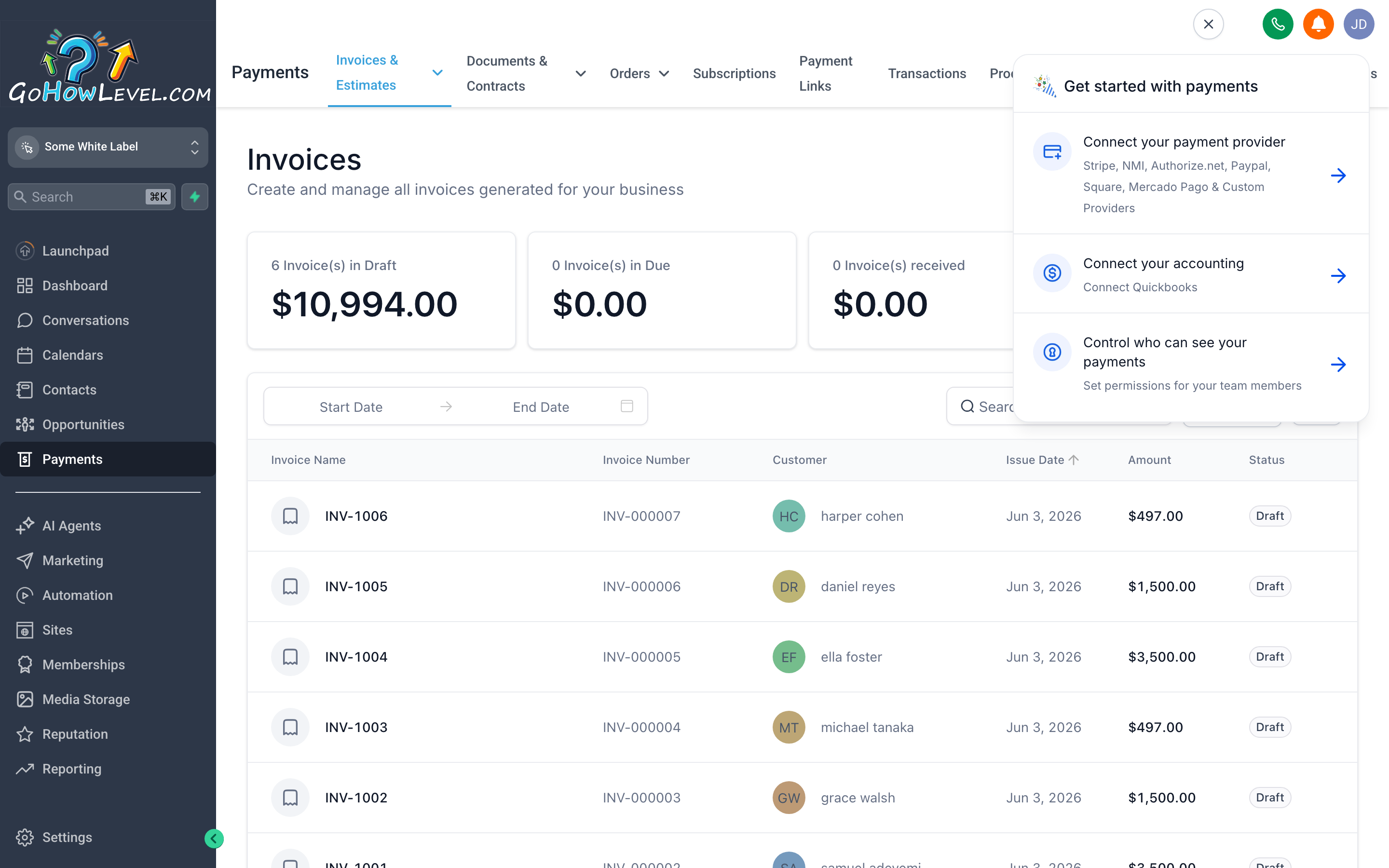The width and height of the screenshot is (1389, 868).
Task: Select Payments in the sidebar
Action: coord(108,459)
